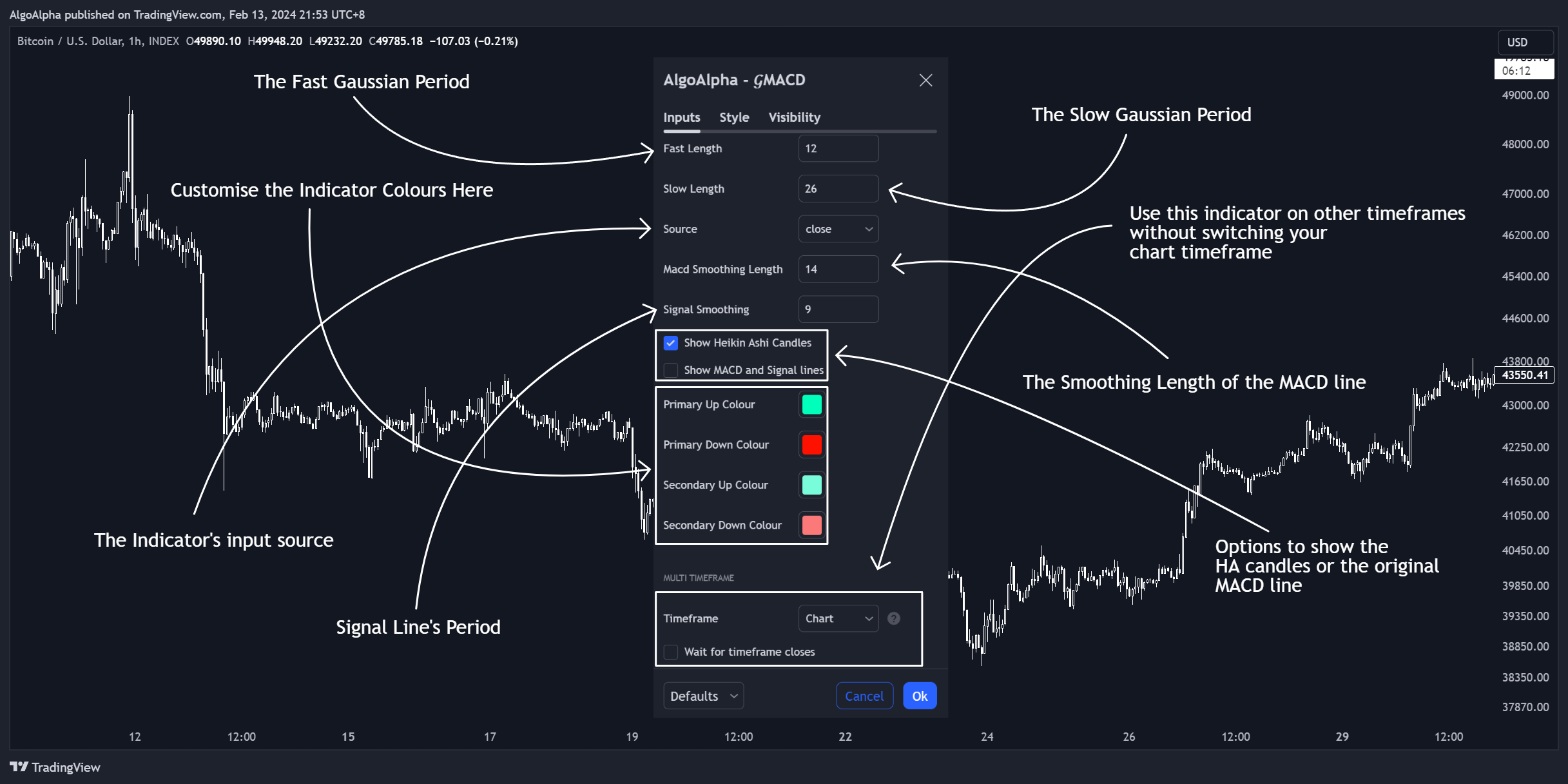Viewport: 1568px width, 784px height.
Task: Click the date label 22 on time axis
Action: click(x=845, y=736)
